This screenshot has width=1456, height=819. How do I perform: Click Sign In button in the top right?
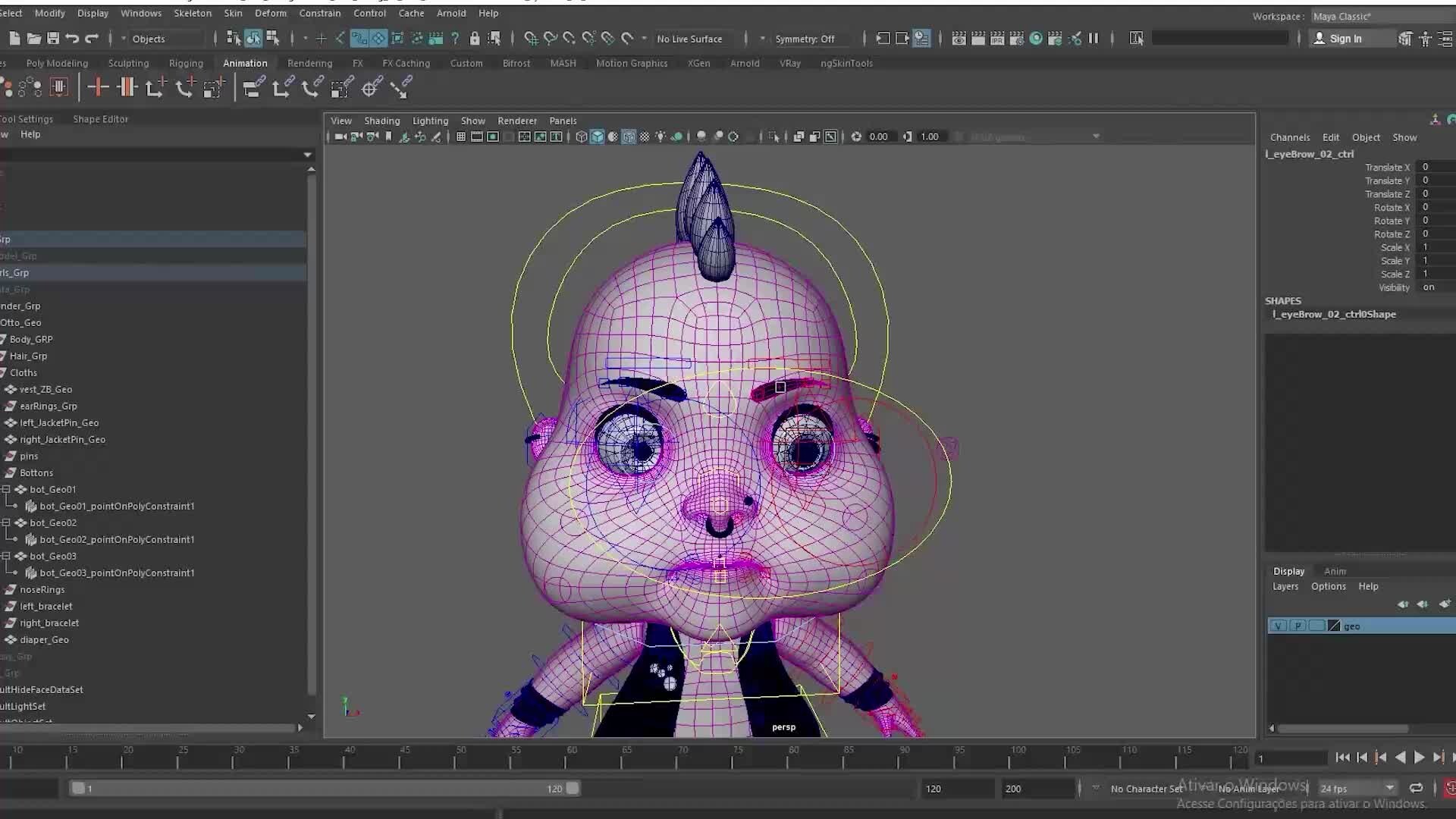pos(1352,38)
